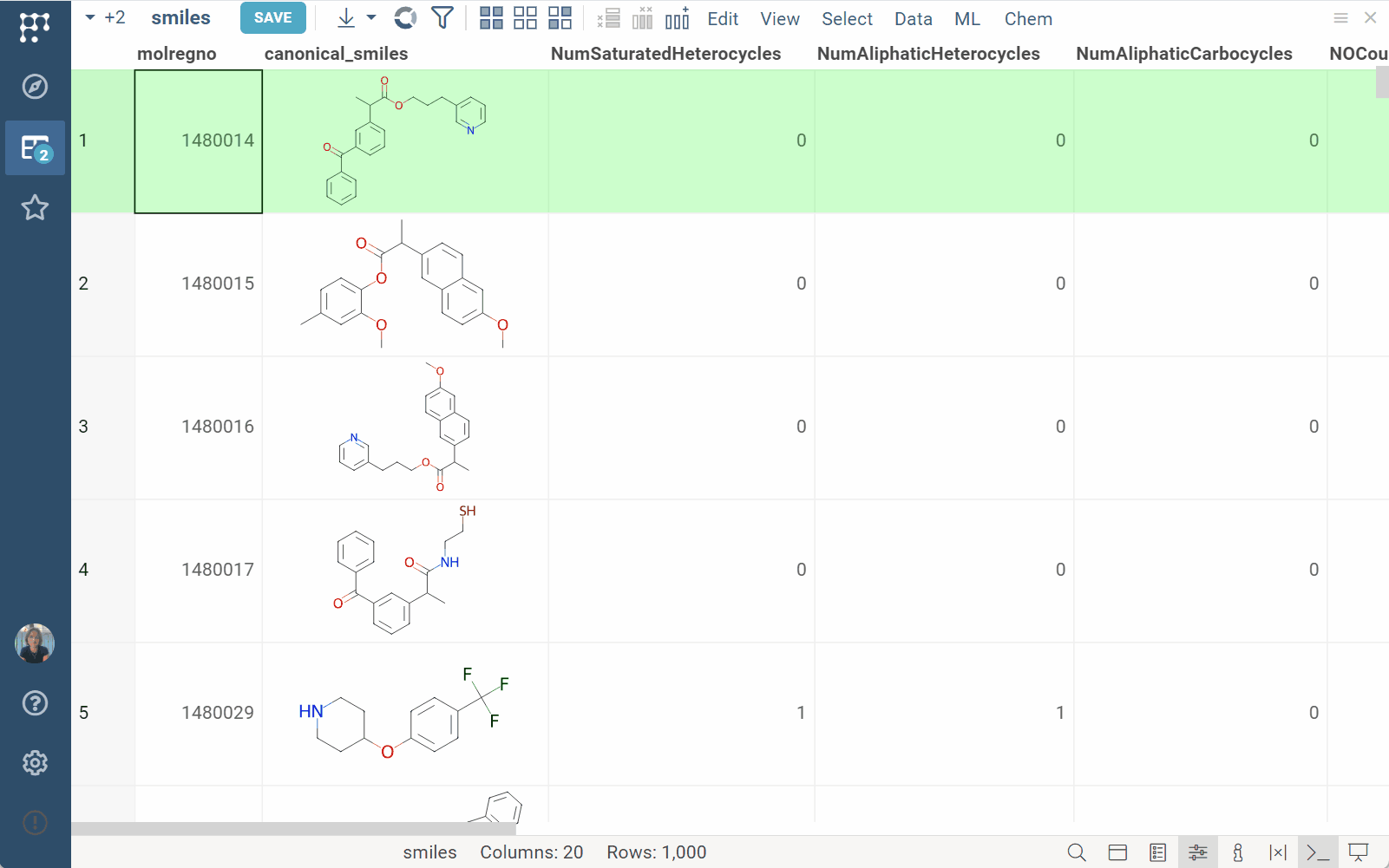Open the presentation mode icon
Viewport: 1389px width, 868px height.
point(1358,852)
